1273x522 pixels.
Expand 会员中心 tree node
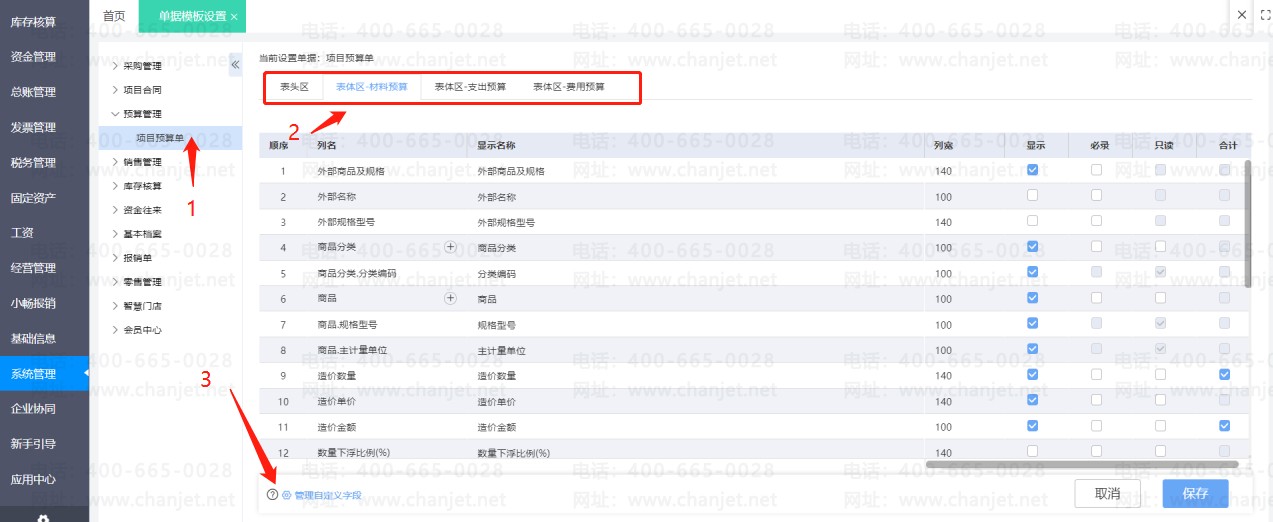(x=115, y=330)
